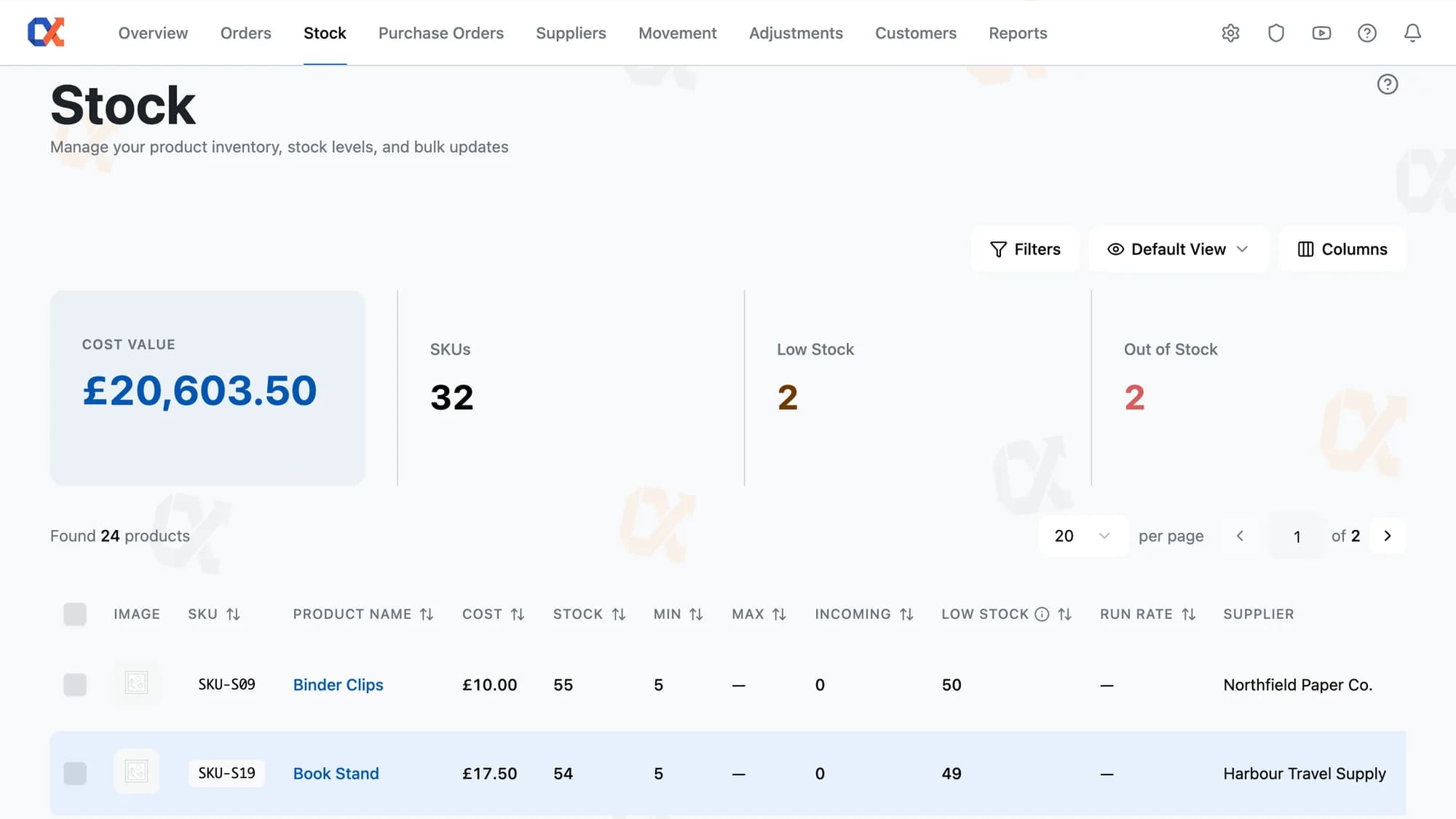Select the Binder Clips row checkbox
The height and width of the screenshot is (819, 1456).
click(x=75, y=684)
